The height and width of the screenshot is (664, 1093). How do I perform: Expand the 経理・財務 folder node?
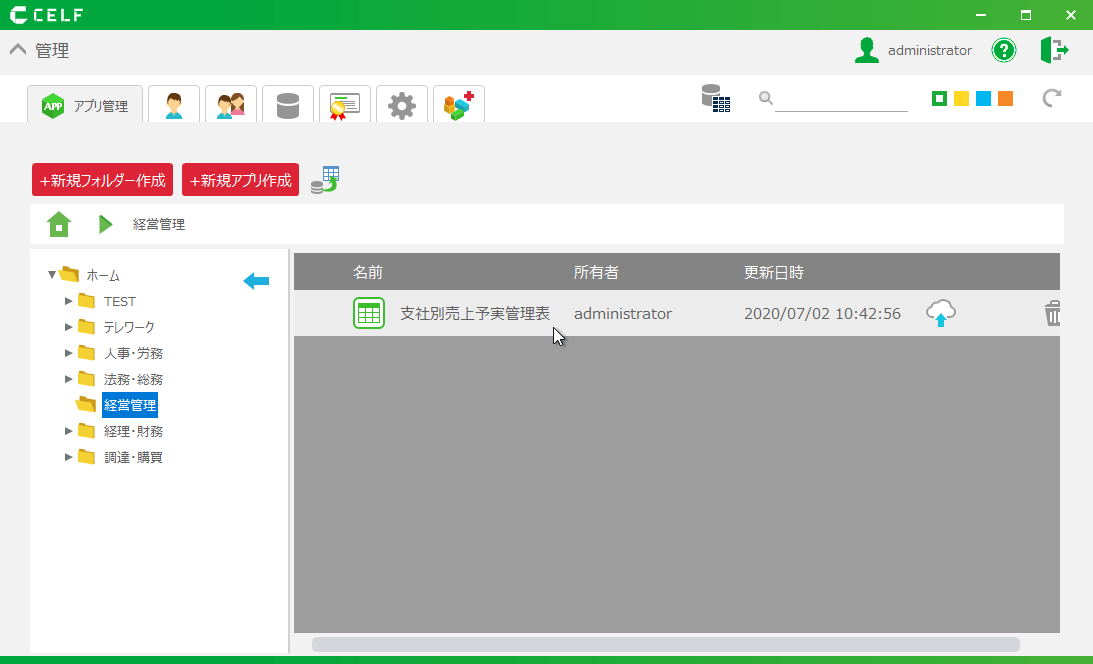pos(68,431)
